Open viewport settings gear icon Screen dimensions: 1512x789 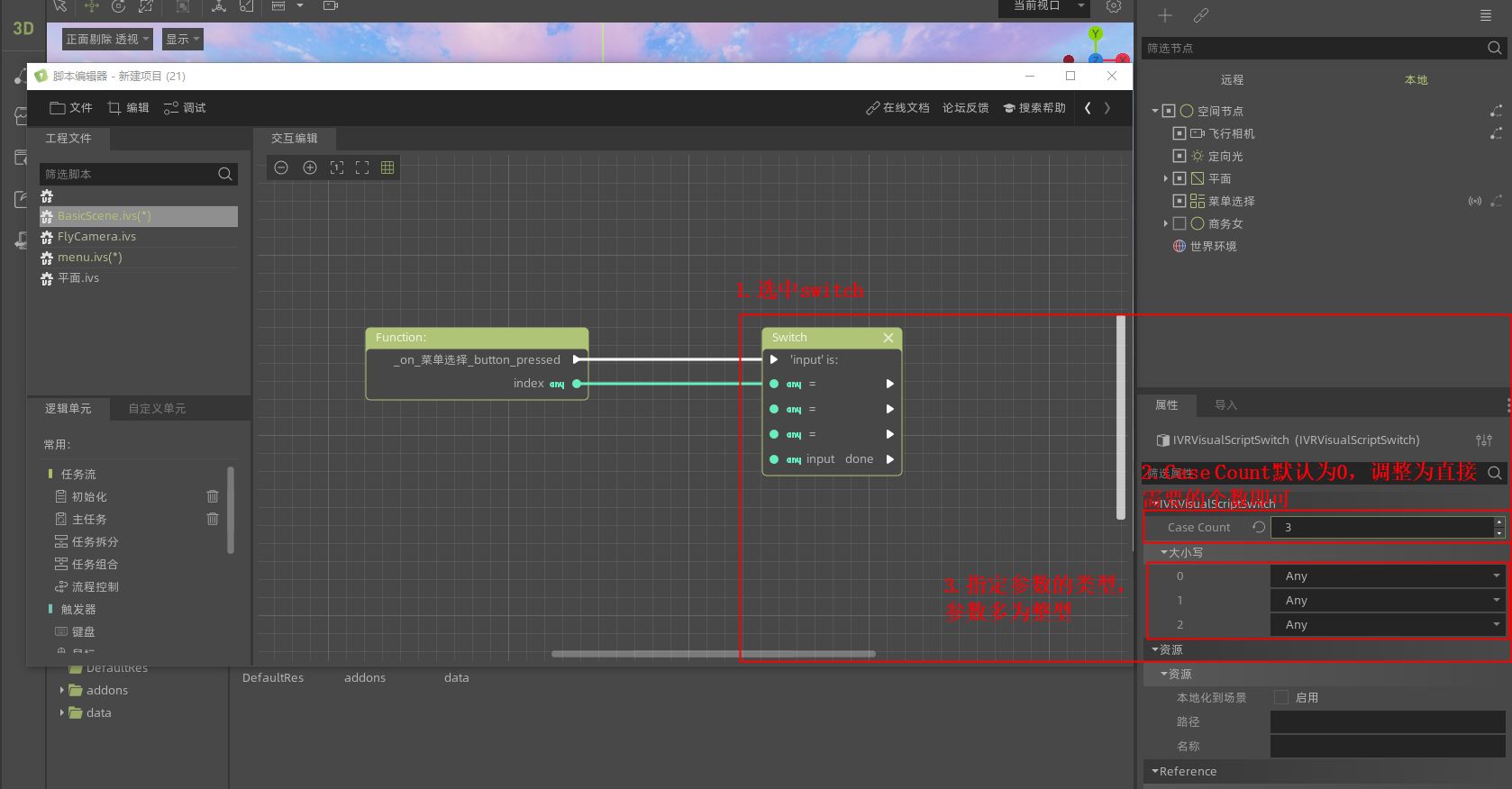tap(1114, 6)
